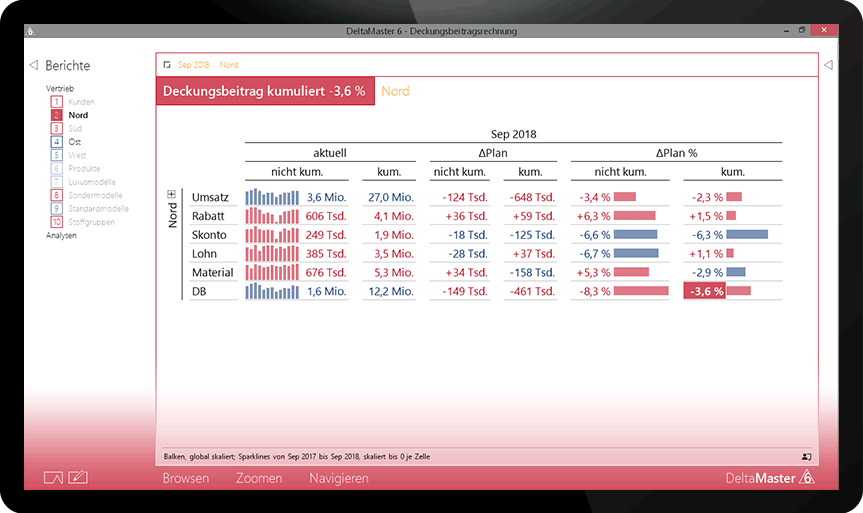Select the Produkte report

click(84, 168)
